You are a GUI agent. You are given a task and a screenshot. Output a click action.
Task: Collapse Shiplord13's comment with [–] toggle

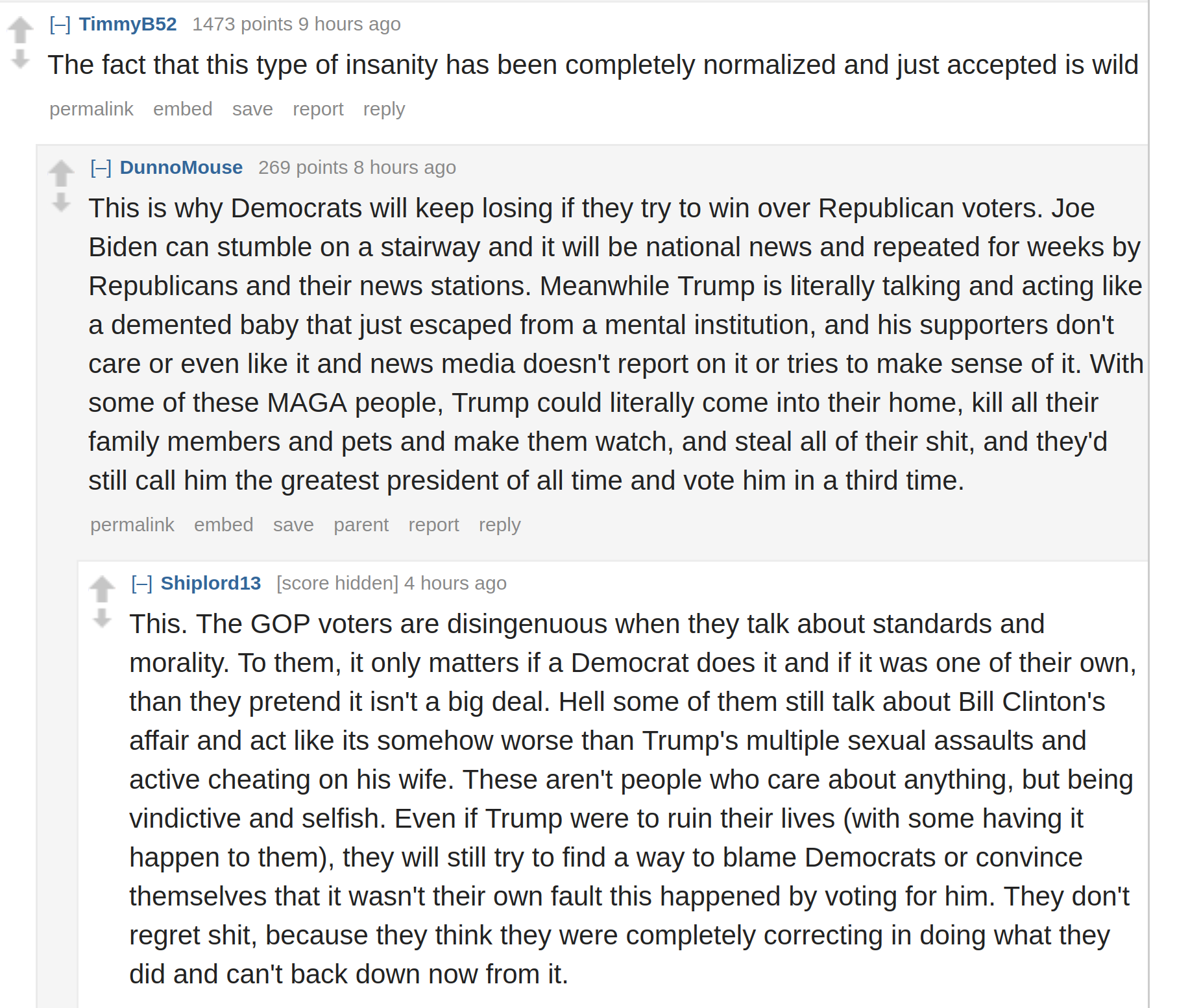coord(142,584)
